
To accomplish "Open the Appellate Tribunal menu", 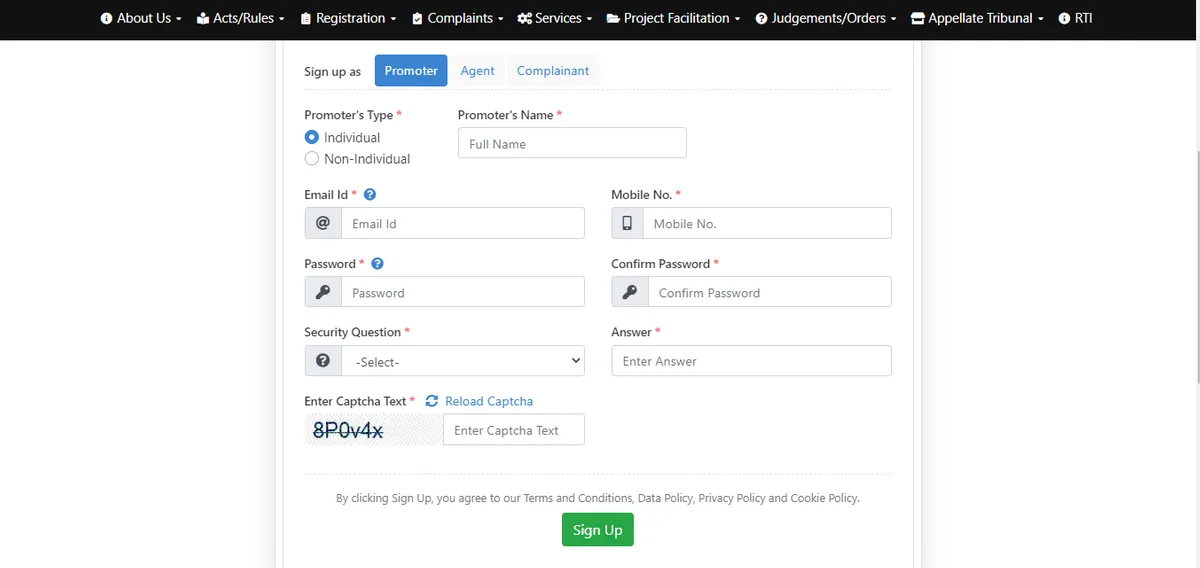I will point(977,18).
